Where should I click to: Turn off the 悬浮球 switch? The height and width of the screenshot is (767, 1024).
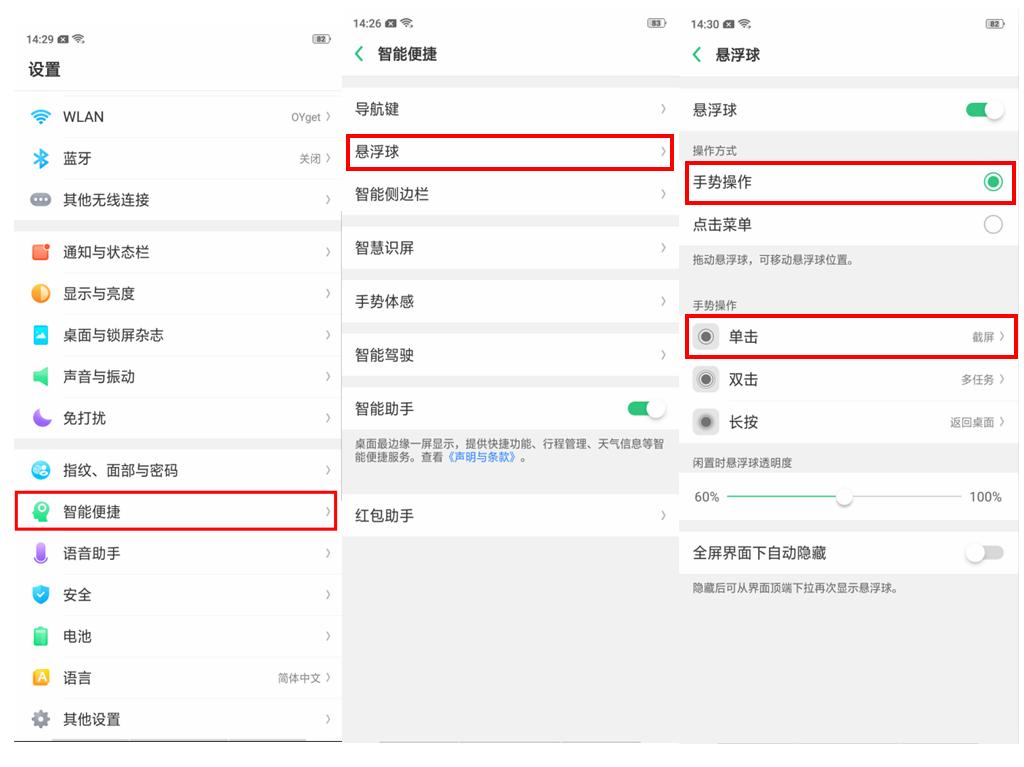pyautogui.click(x=984, y=110)
